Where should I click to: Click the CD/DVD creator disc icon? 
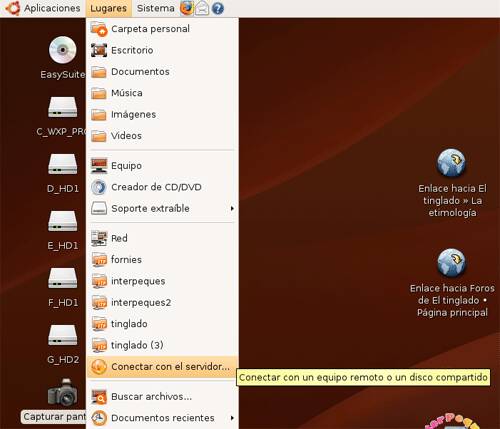click(x=99, y=187)
